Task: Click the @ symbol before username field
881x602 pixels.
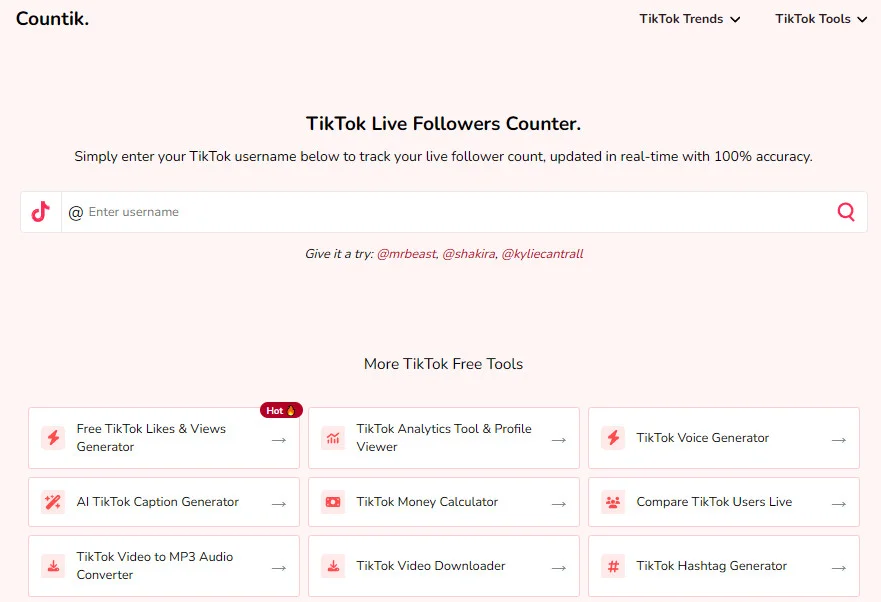Action: [76, 212]
